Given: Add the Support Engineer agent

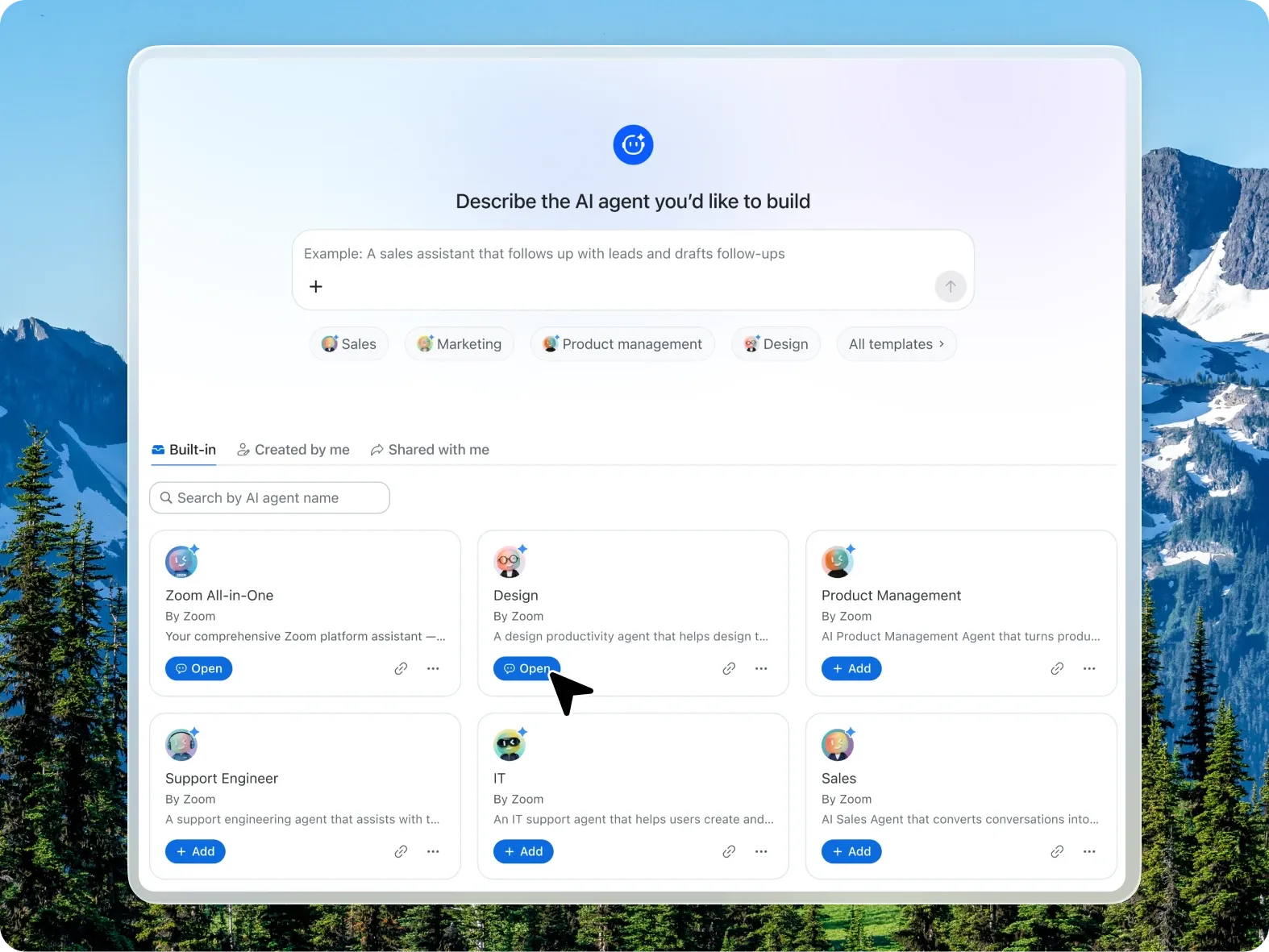Looking at the screenshot, I should coord(195,851).
